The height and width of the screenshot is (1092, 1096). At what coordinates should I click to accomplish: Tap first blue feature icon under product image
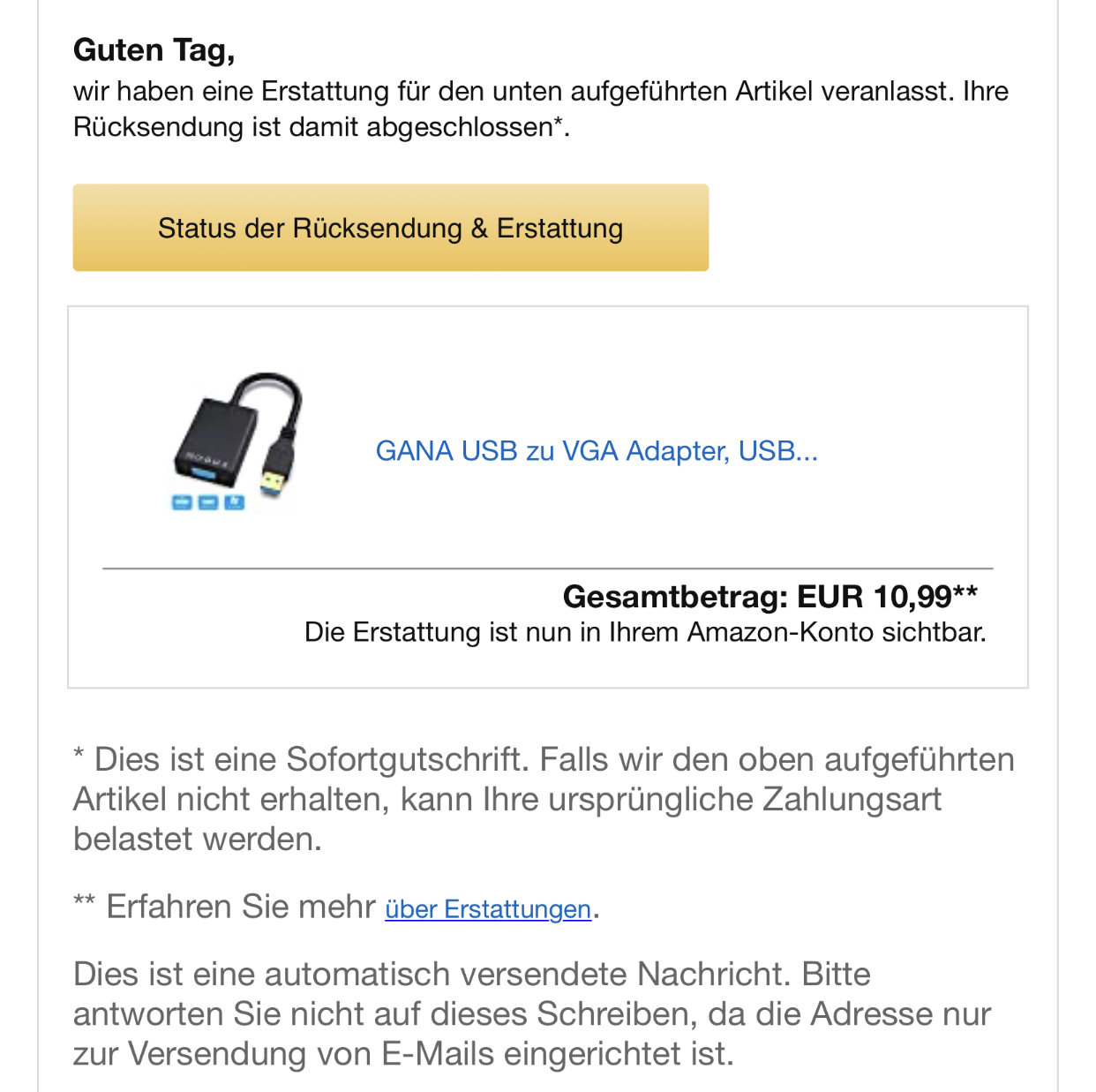coord(182,502)
